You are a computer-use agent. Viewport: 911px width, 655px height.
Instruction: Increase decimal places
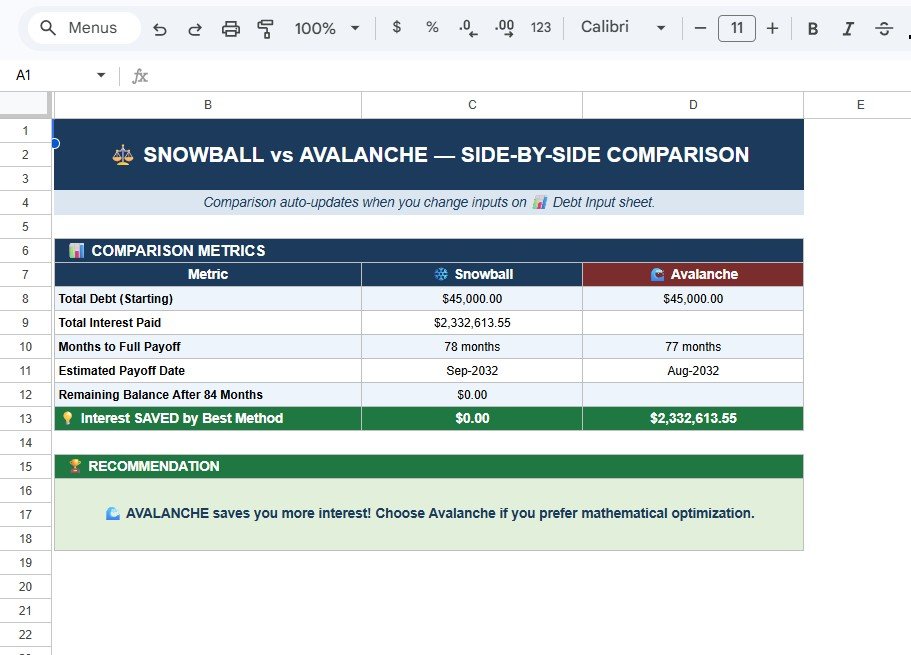[x=503, y=28]
